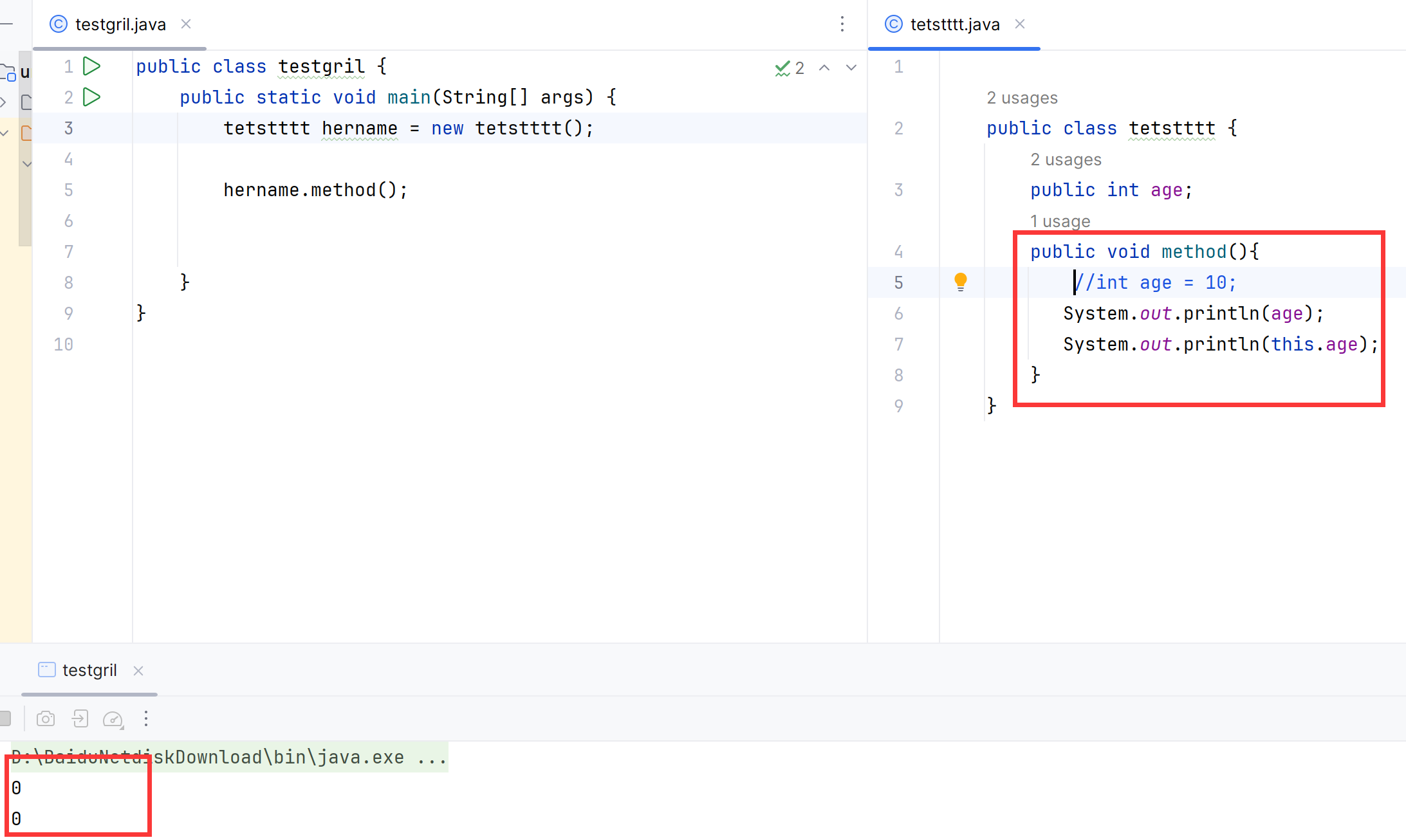Click the camera icon in run toolbar

[46, 718]
